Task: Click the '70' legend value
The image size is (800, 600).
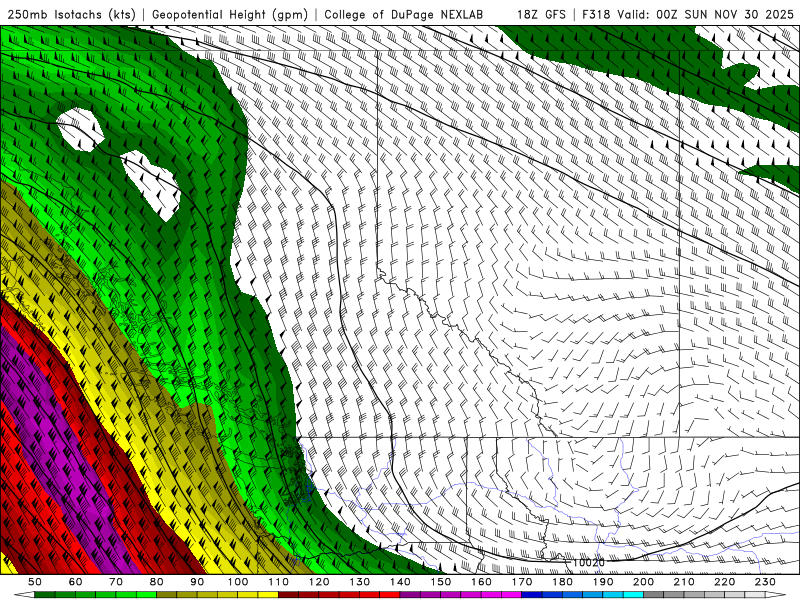Action: (116, 582)
